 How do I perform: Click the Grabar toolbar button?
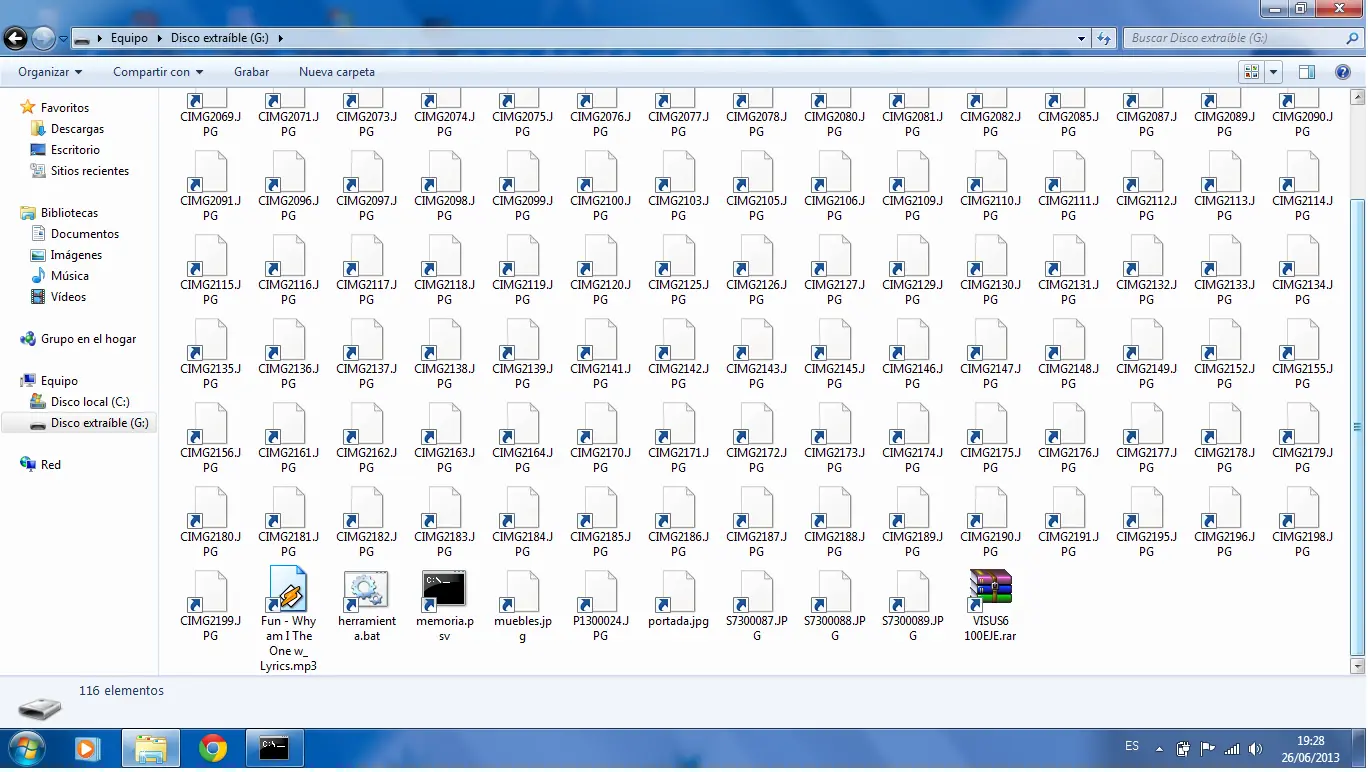(252, 72)
